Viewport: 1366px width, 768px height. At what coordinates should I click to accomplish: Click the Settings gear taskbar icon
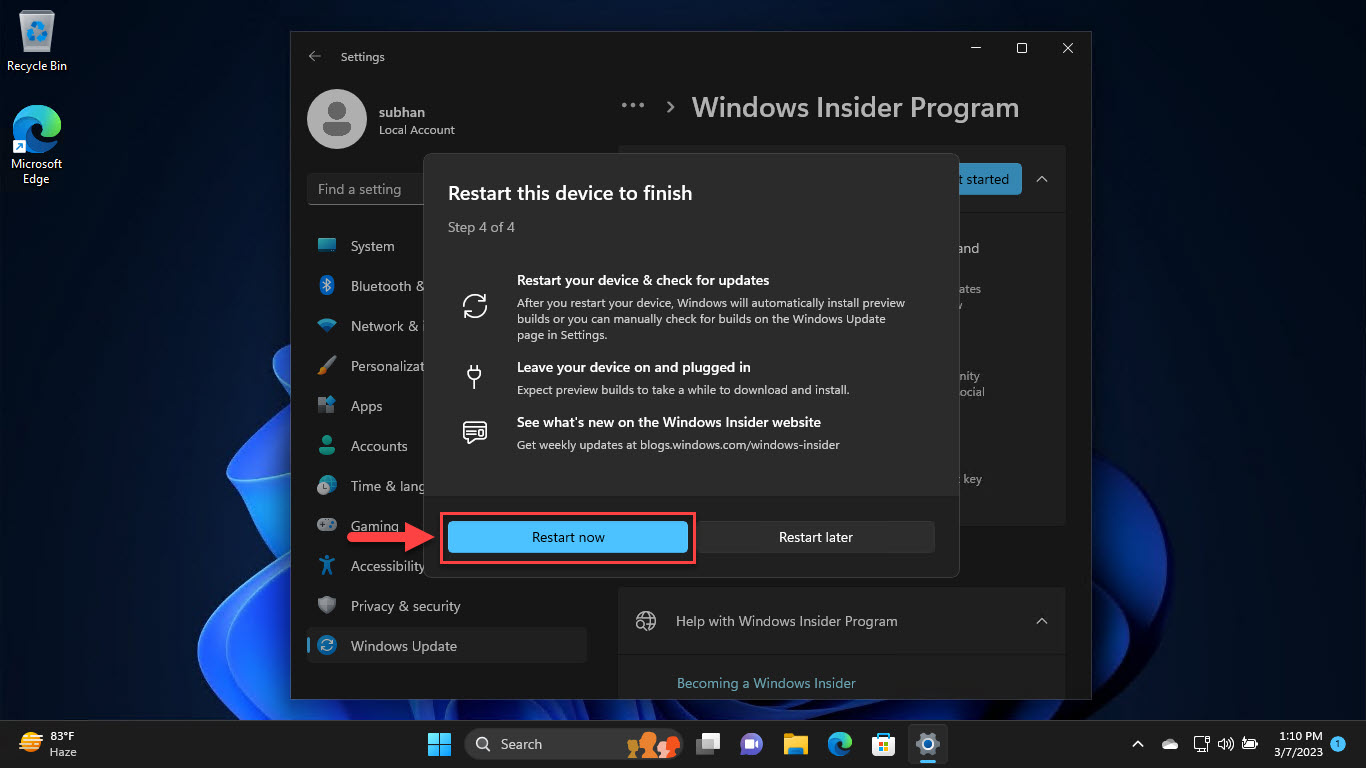(928, 744)
